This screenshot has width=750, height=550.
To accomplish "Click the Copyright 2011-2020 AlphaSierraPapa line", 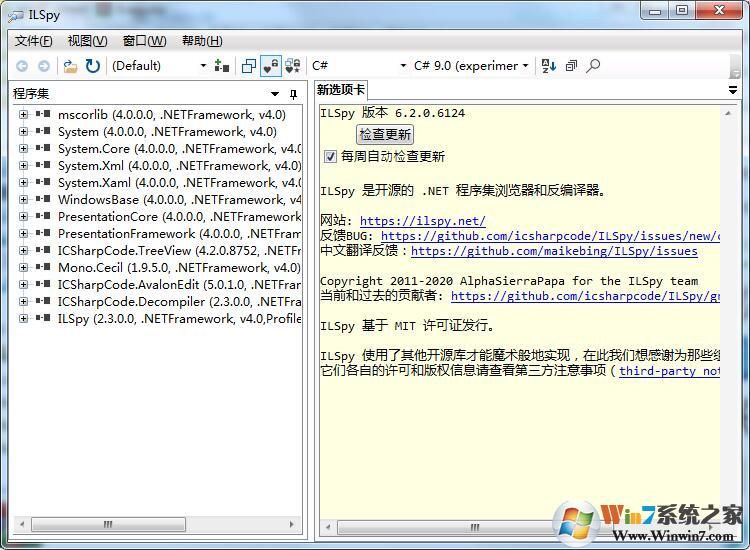I will pos(509,281).
